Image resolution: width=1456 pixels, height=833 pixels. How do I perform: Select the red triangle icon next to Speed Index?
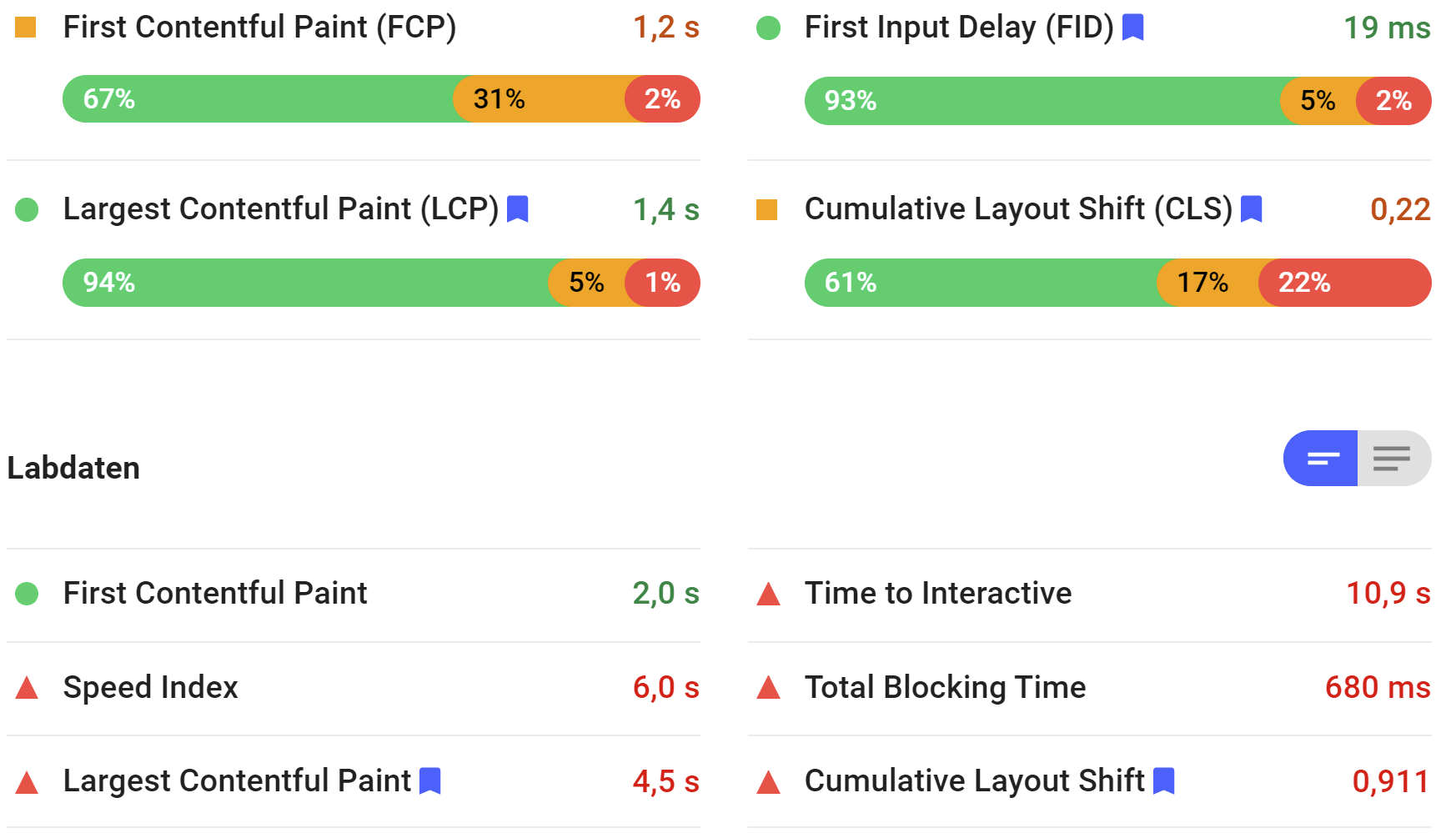click(28, 688)
